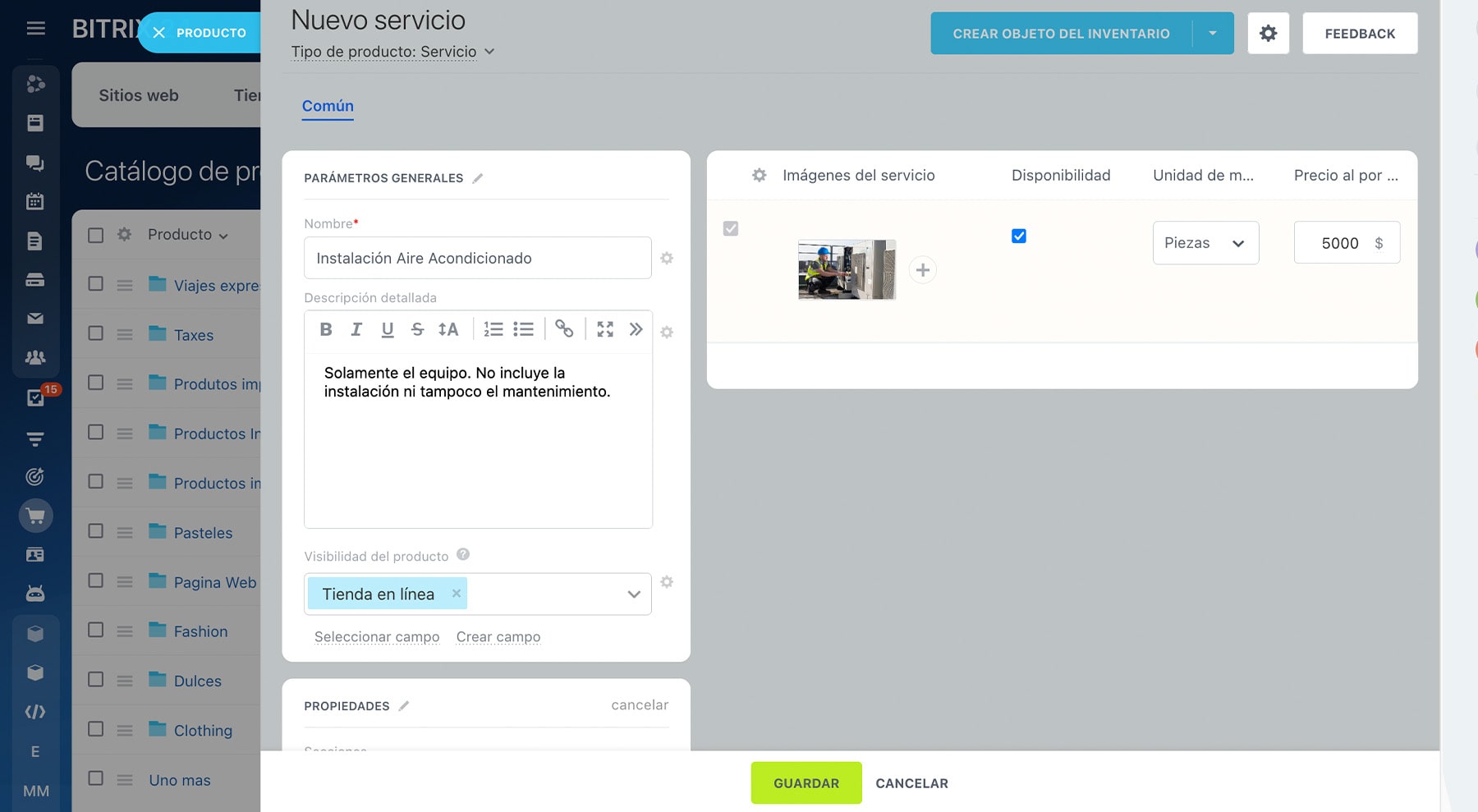
Task: Switch to the Común tab
Action: [328, 106]
